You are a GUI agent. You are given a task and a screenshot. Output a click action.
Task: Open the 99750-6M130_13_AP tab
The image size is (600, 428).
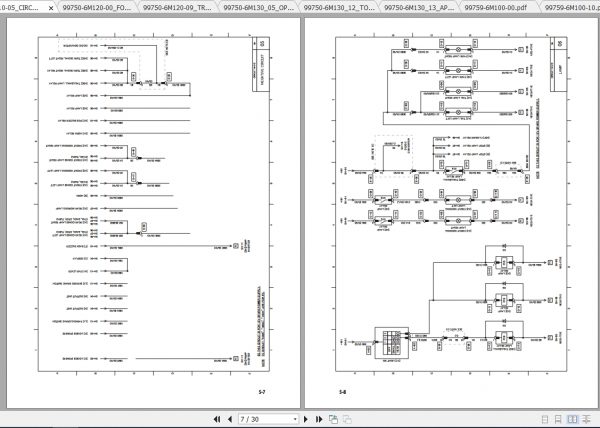coord(419,8)
